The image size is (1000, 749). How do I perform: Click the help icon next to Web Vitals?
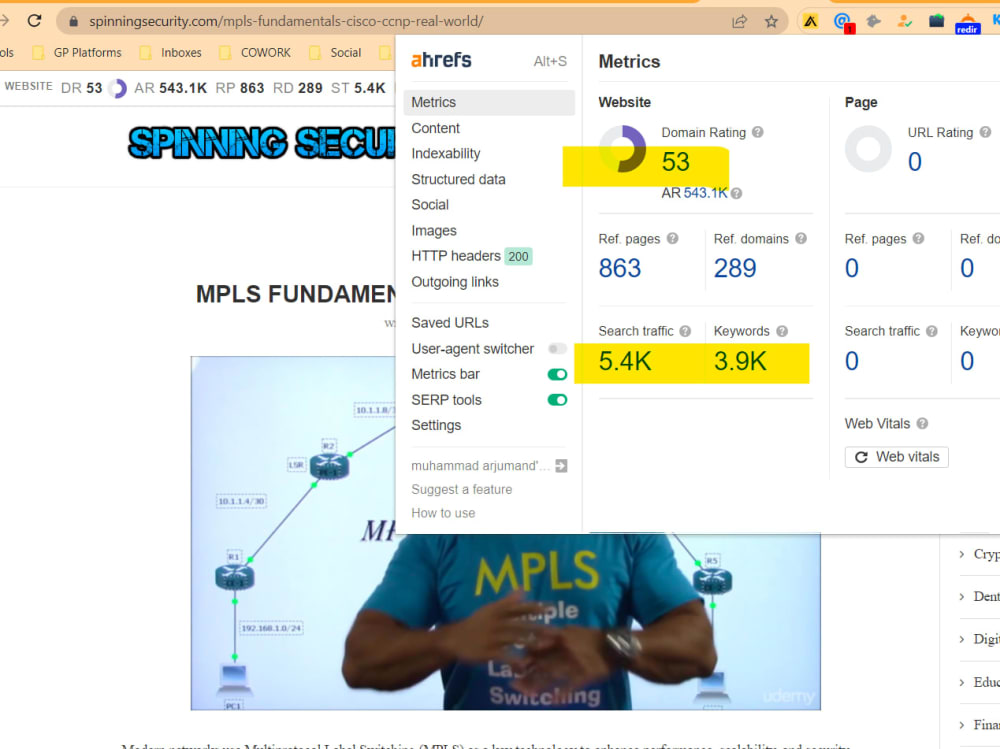click(x=922, y=424)
